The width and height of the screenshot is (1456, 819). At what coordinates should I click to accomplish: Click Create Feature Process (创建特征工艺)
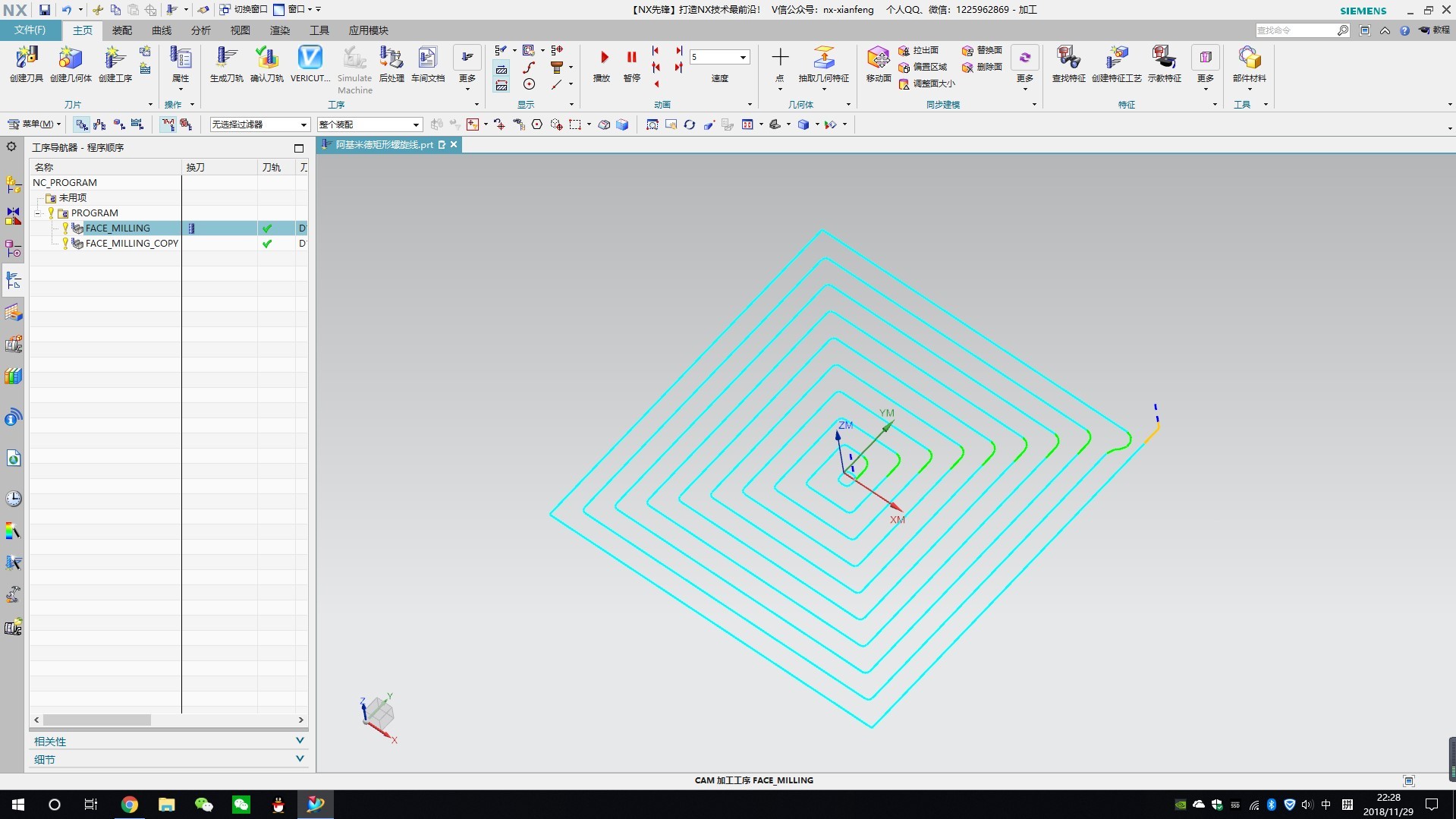click(x=1116, y=64)
